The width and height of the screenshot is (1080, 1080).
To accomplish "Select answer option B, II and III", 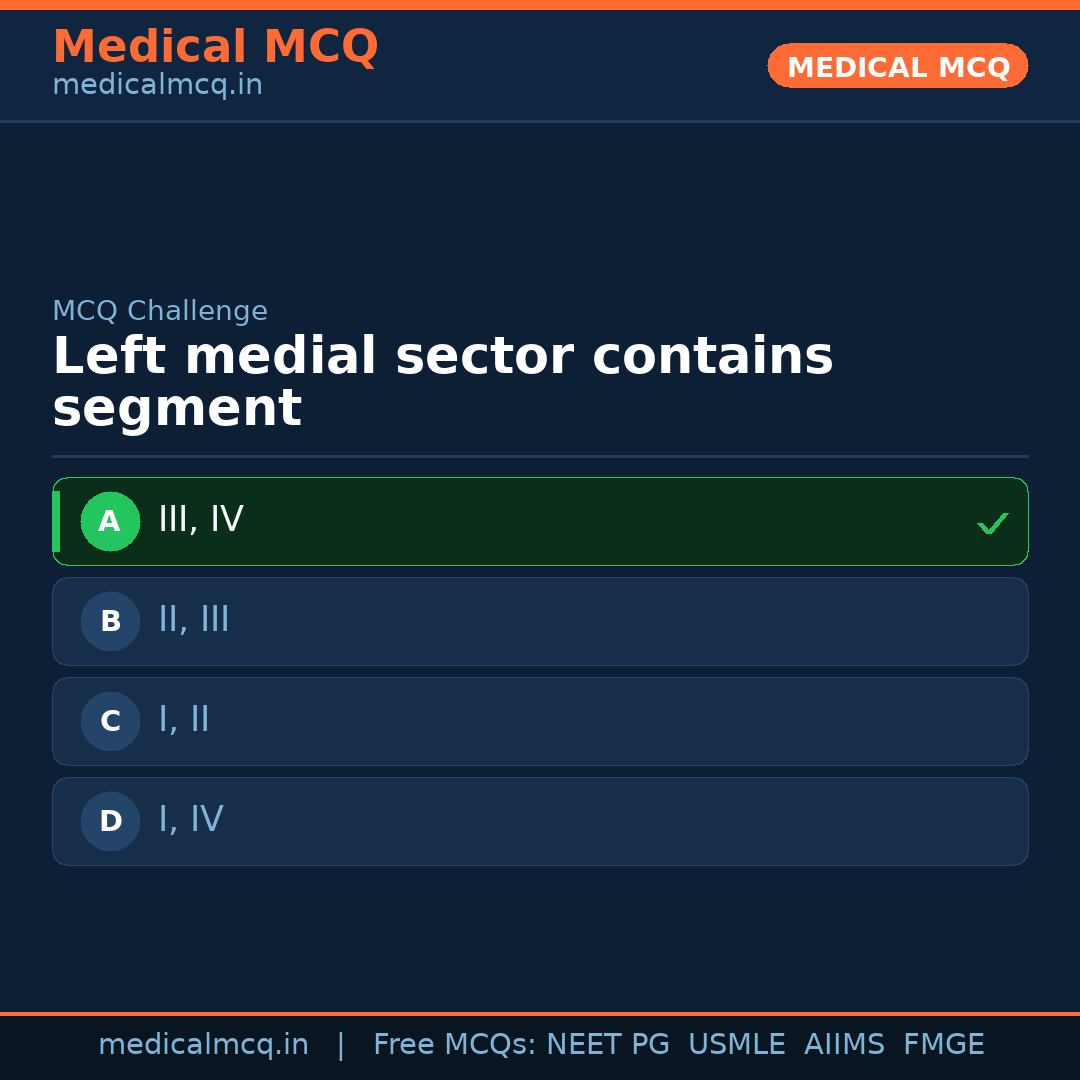I will (540, 621).
